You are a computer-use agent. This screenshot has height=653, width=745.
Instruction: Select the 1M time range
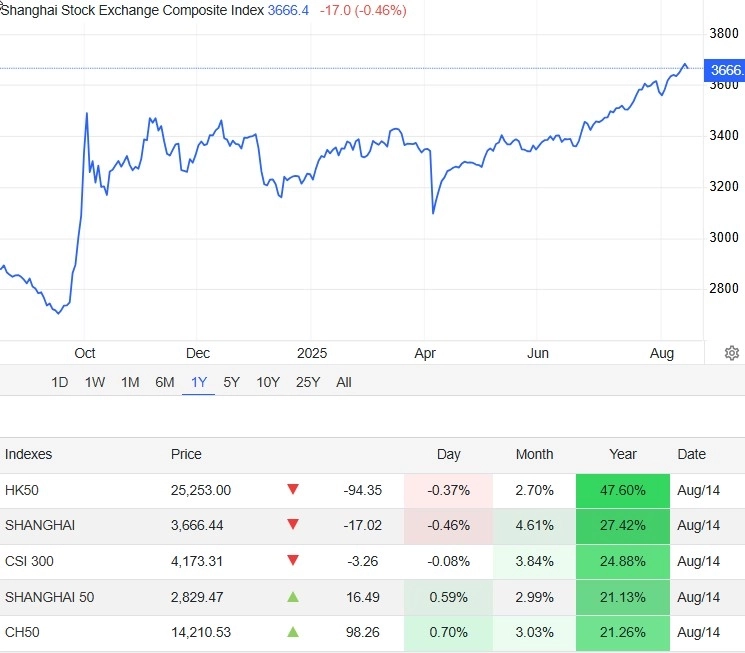point(130,382)
